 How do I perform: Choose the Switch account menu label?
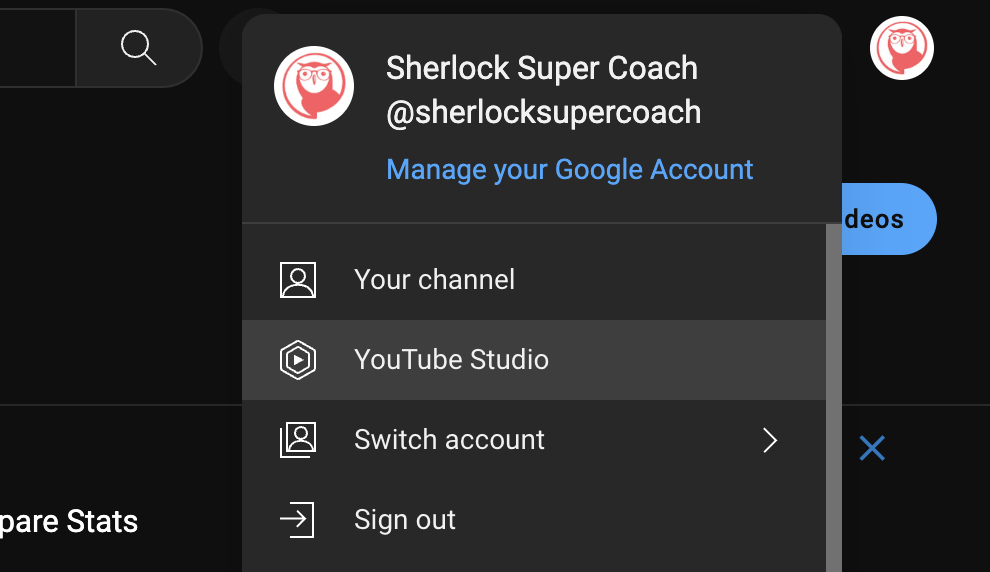pyautogui.click(x=449, y=440)
